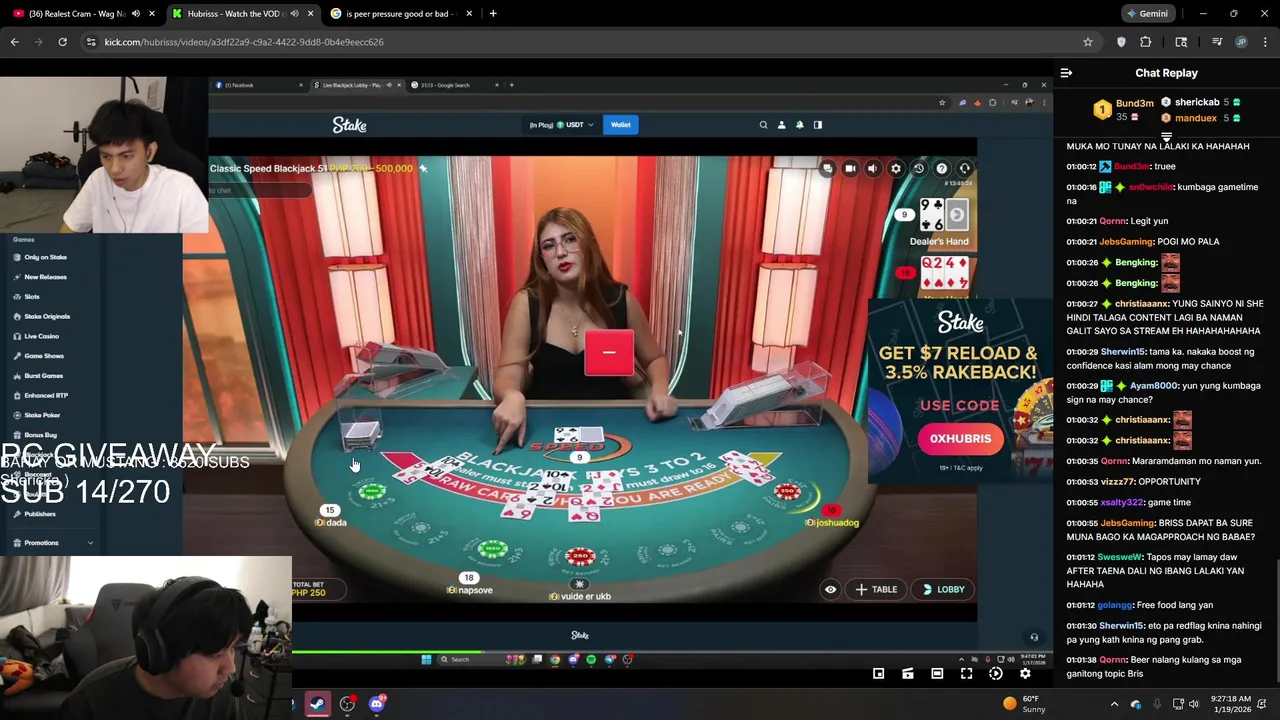
Task: Bookmark this page with the star
Action: click(1088, 42)
